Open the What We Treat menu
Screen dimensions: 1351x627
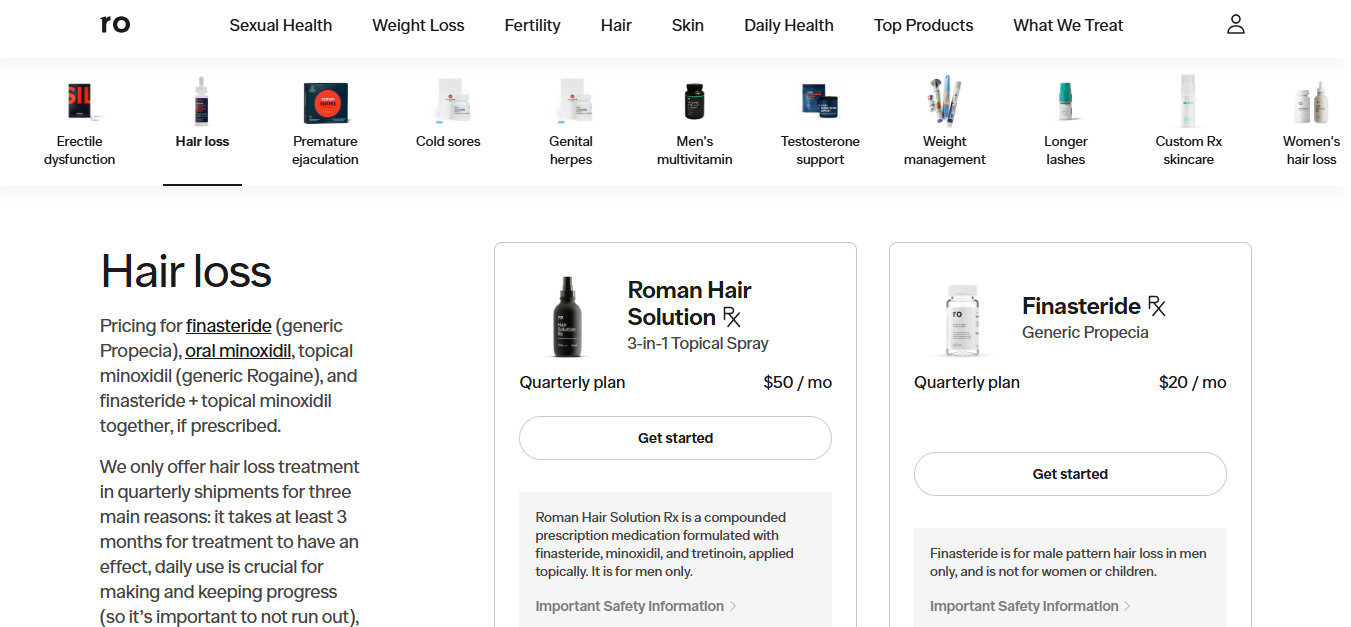point(1068,25)
